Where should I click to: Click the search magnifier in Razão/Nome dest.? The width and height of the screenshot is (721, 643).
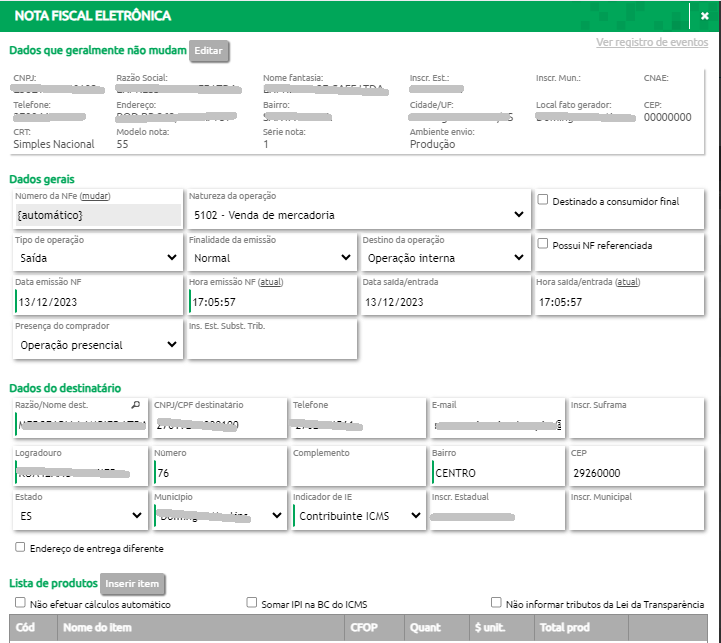[x=136, y=405]
